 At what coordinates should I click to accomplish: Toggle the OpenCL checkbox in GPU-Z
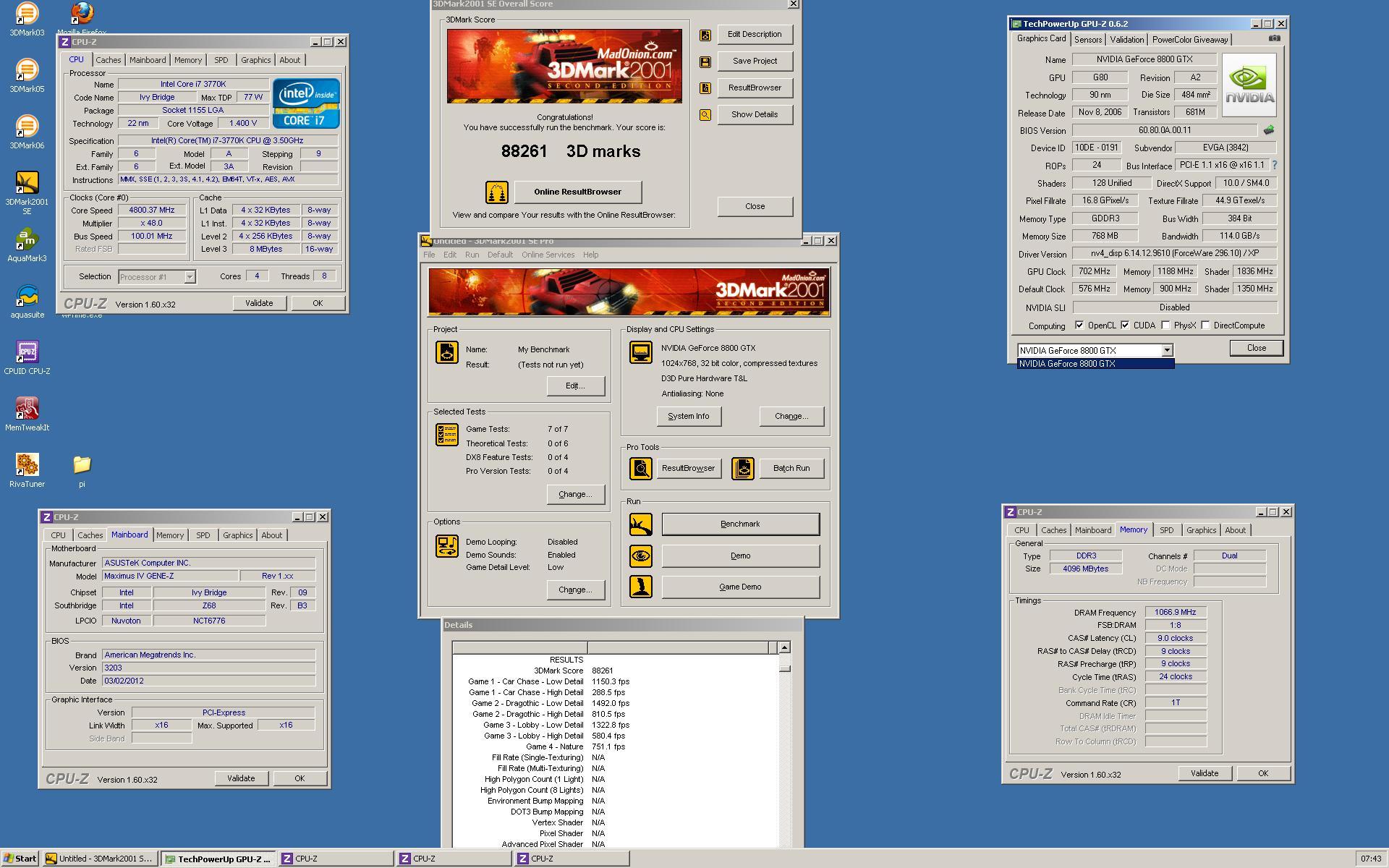[1079, 325]
